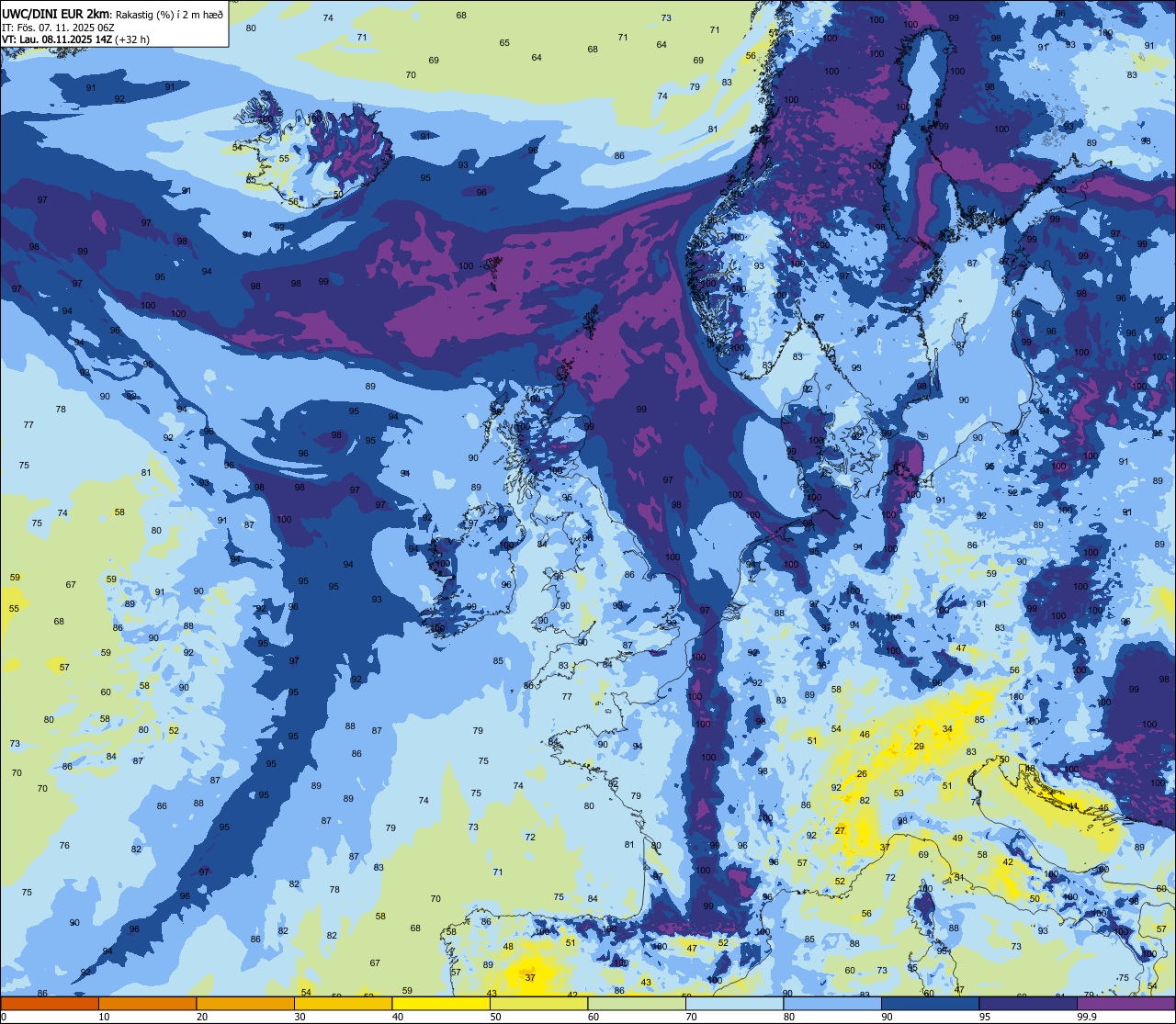Image resolution: width=1176 pixels, height=1024 pixels.
Task: Click the 10–20 orange legend segment
Action: coord(147,1003)
